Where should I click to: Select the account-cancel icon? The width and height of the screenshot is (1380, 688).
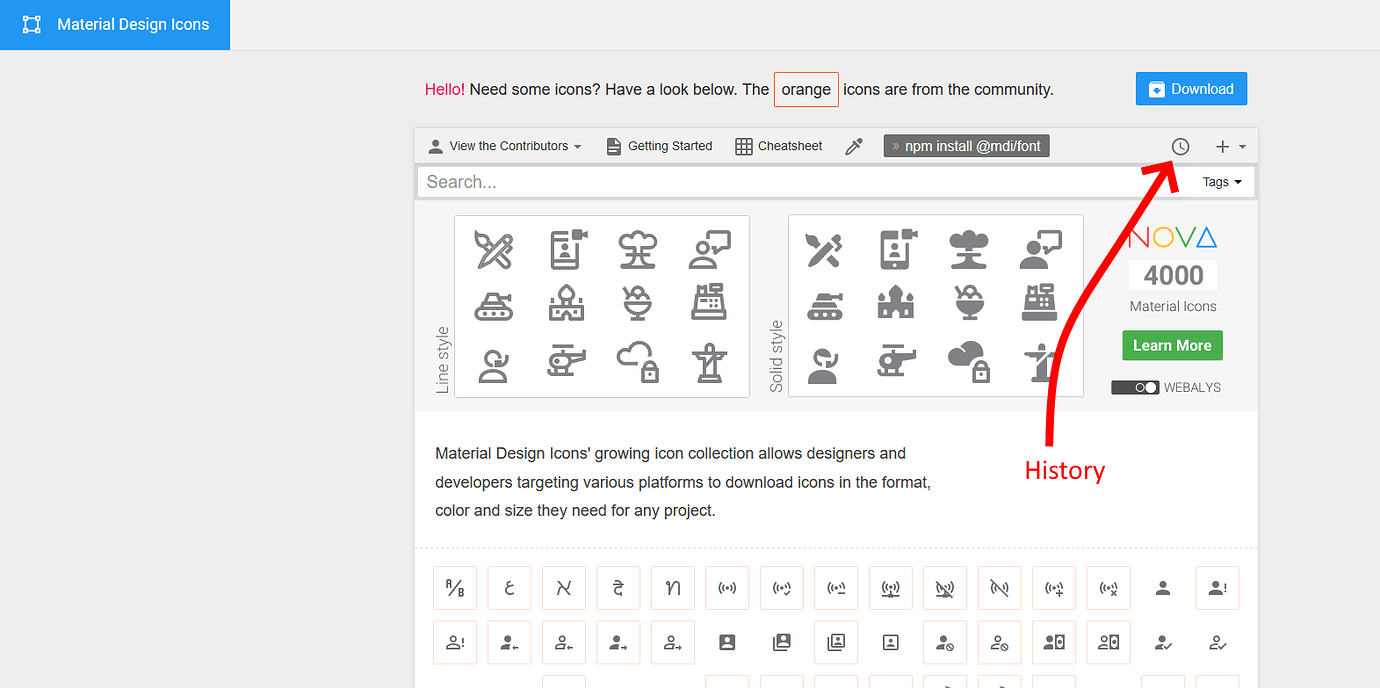tap(945, 642)
